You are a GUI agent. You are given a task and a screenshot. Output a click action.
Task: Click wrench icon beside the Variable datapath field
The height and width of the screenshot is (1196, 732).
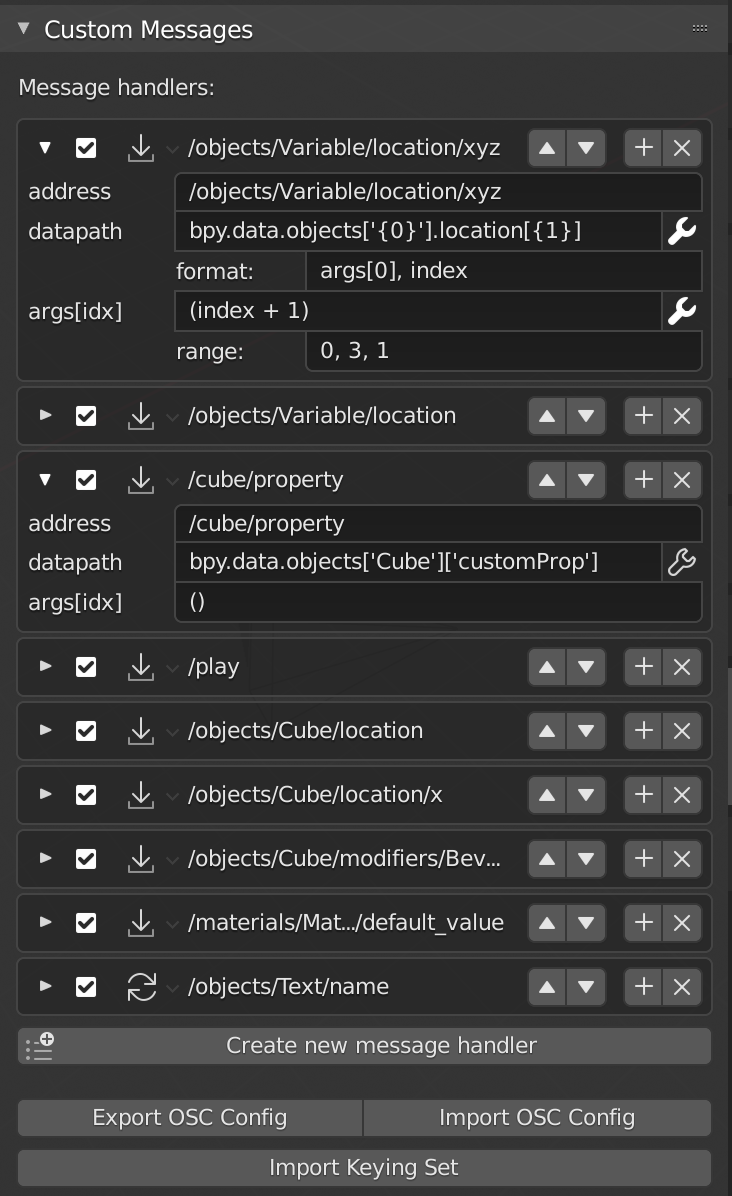[x=682, y=231]
